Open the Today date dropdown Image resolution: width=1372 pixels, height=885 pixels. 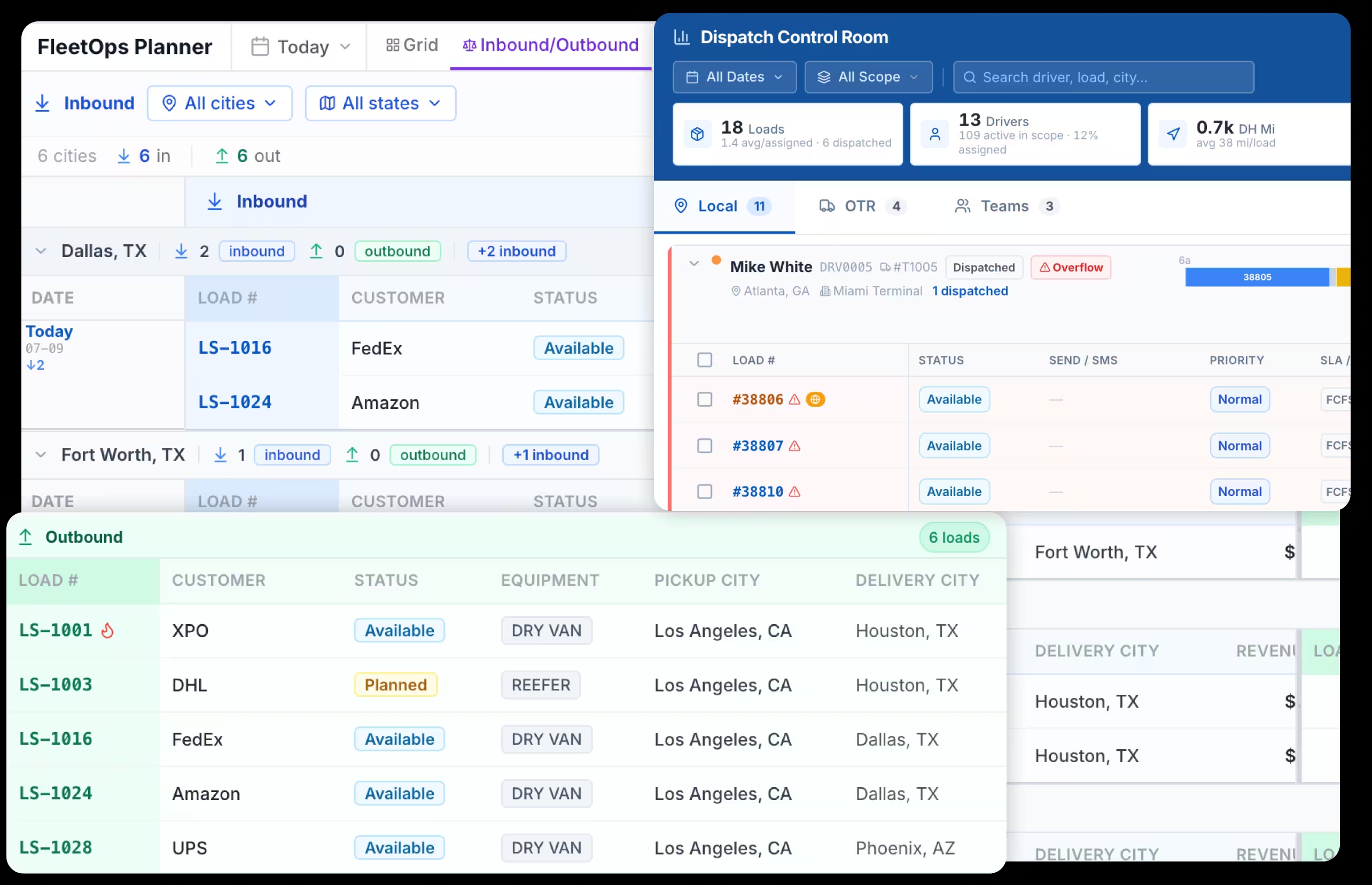(x=301, y=46)
